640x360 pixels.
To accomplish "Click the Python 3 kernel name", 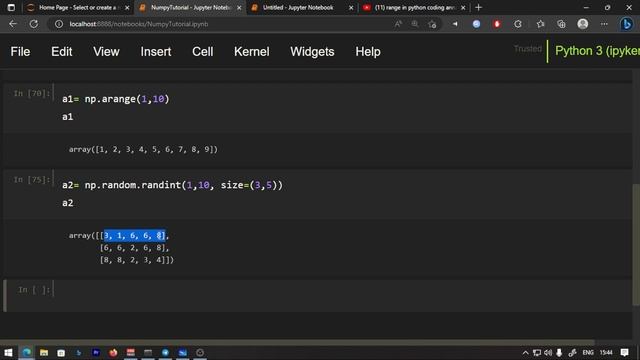I will [x=597, y=51].
